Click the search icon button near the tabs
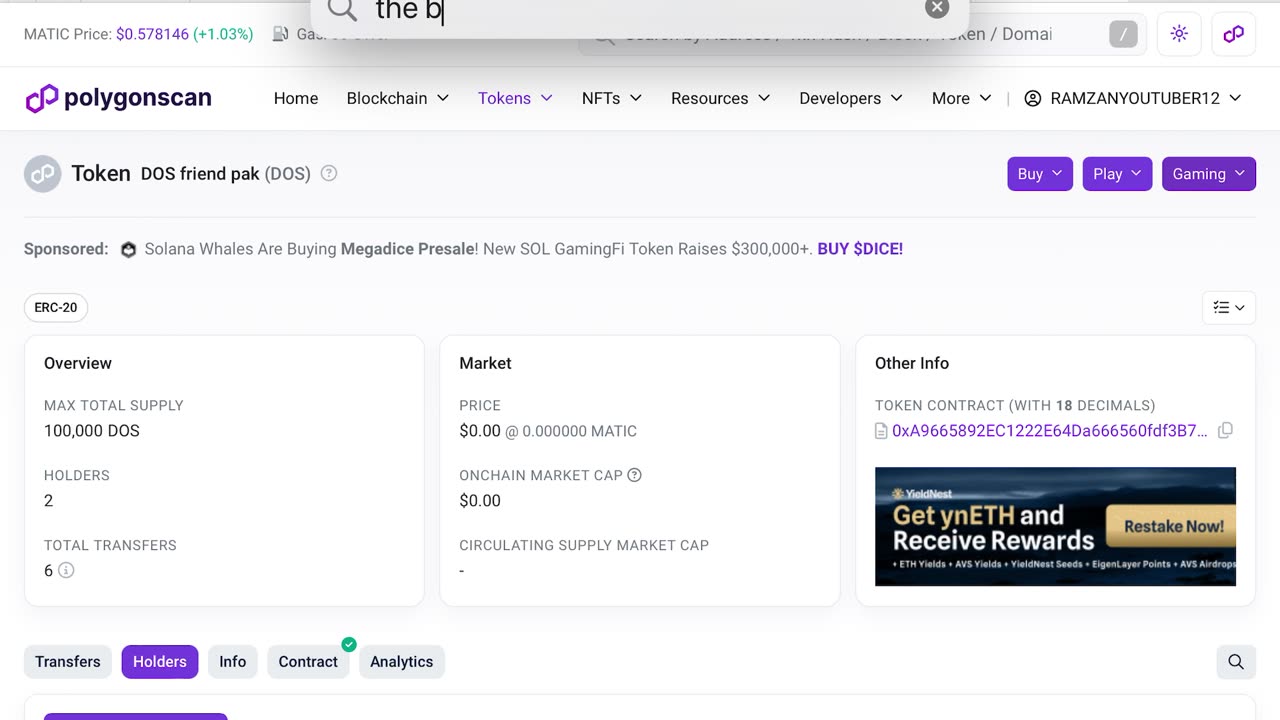The height and width of the screenshot is (720, 1280). tap(1236, 661)
